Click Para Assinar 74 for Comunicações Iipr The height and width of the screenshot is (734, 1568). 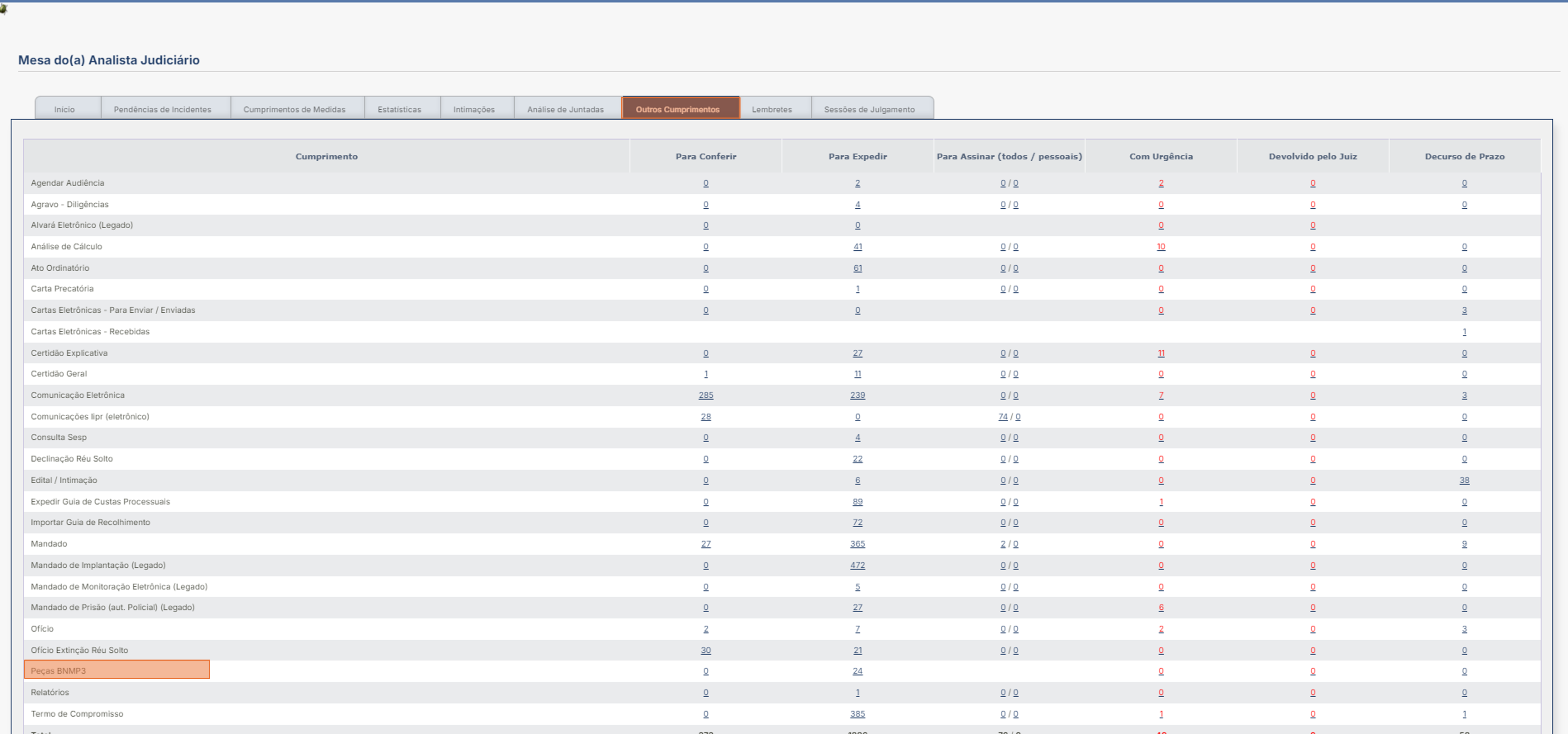tap(1003, 417)
